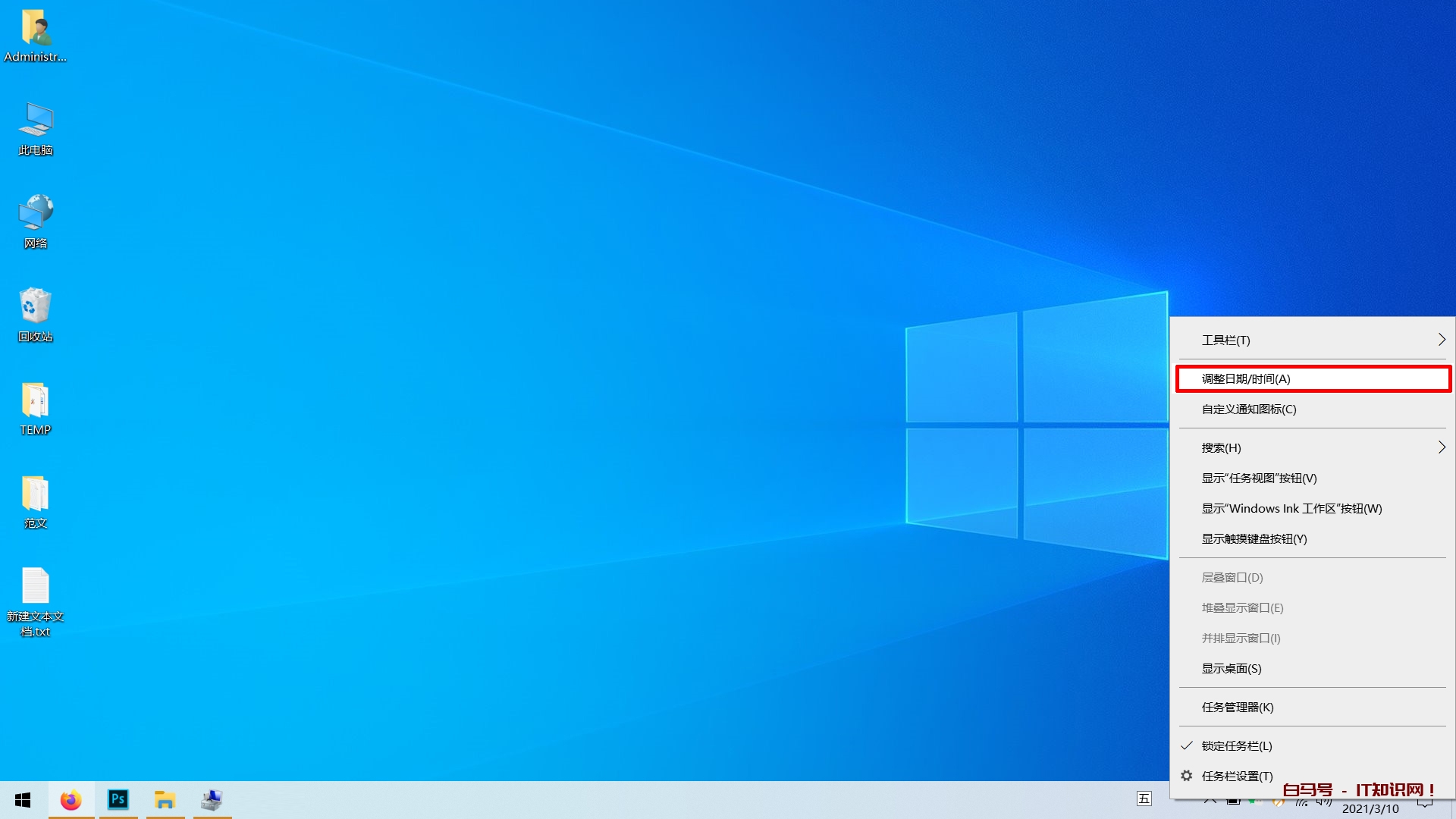Click the 五 input method indicator
This screenshot has width=1456, height=819.
click(1144, 799)
